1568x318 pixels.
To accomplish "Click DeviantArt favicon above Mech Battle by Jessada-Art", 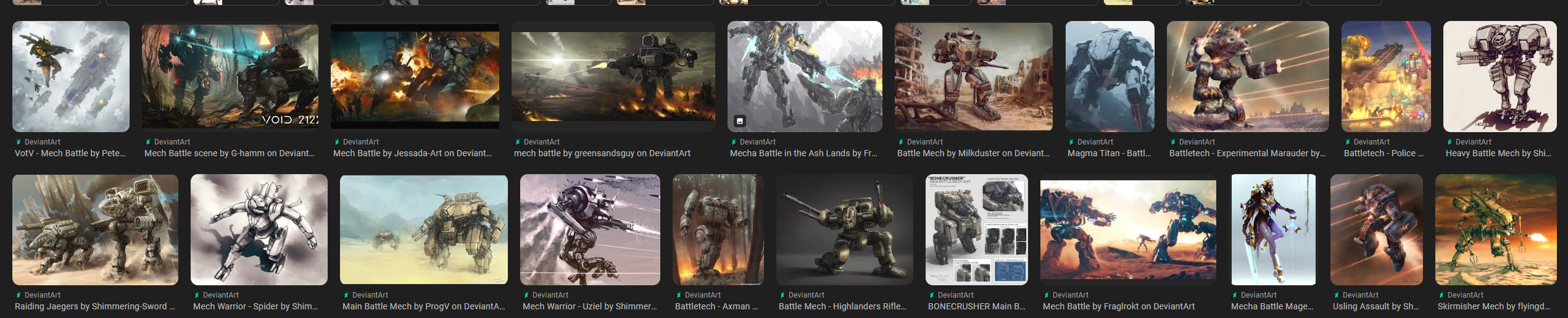I will [337, 142].
